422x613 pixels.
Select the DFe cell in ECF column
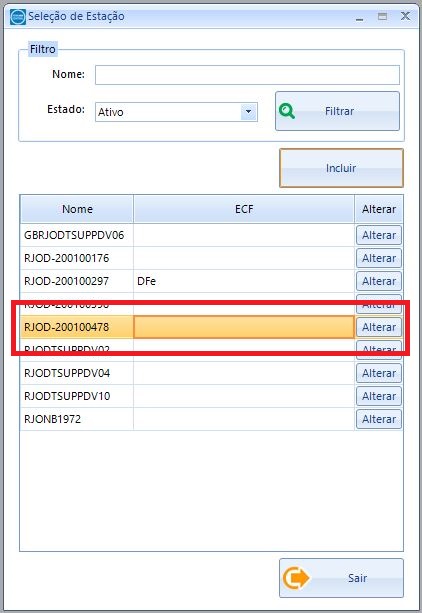click(147, 281)
